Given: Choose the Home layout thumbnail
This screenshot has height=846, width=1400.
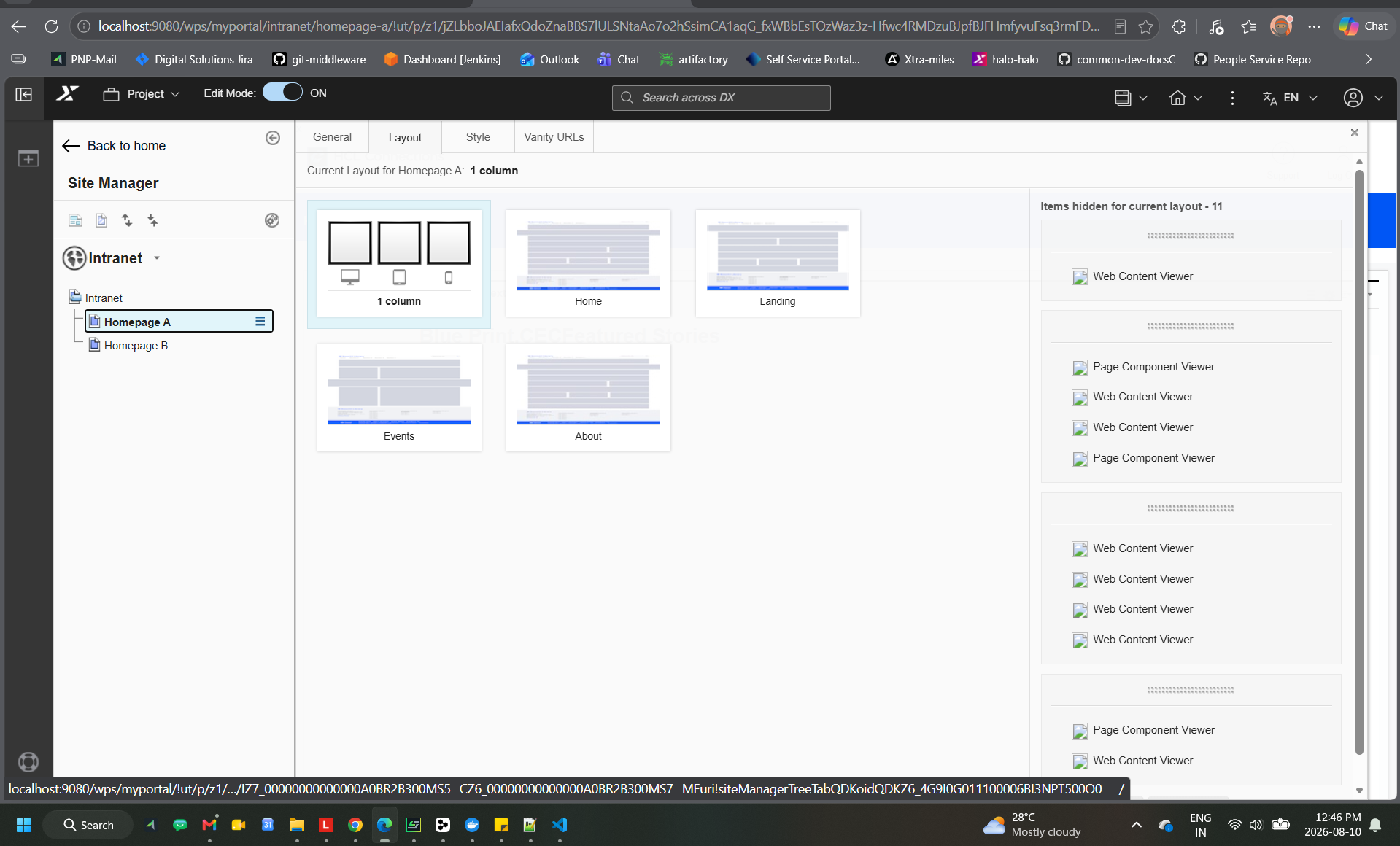Looking at the screenshot, I should [588, 263].
